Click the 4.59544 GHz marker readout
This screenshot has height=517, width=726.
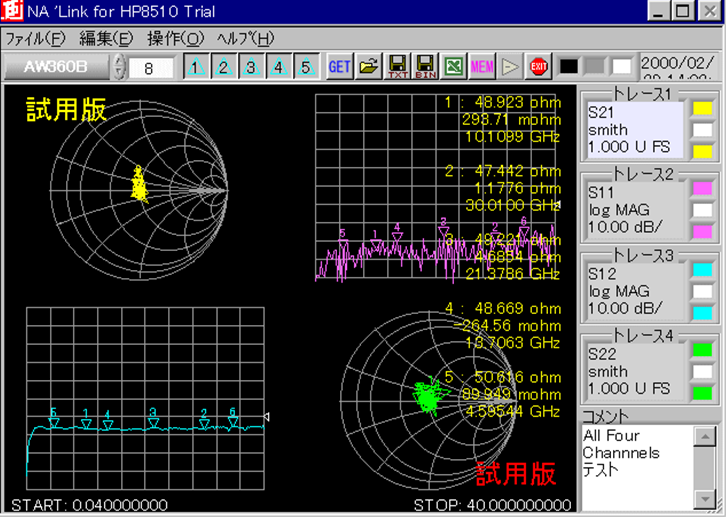click(x=513, y=411)
